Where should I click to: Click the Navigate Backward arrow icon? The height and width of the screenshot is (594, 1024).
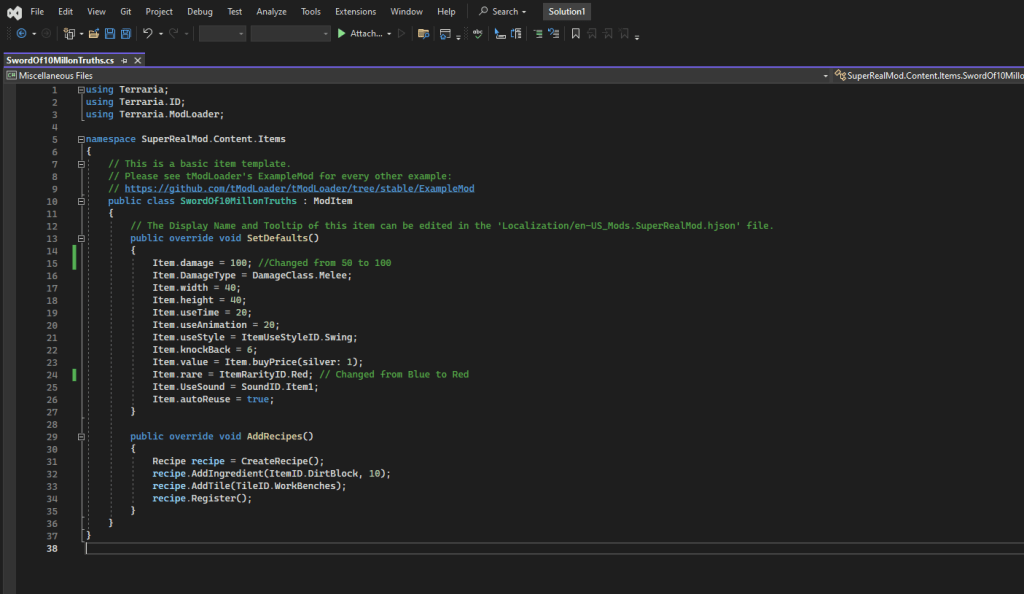(21, 34)
